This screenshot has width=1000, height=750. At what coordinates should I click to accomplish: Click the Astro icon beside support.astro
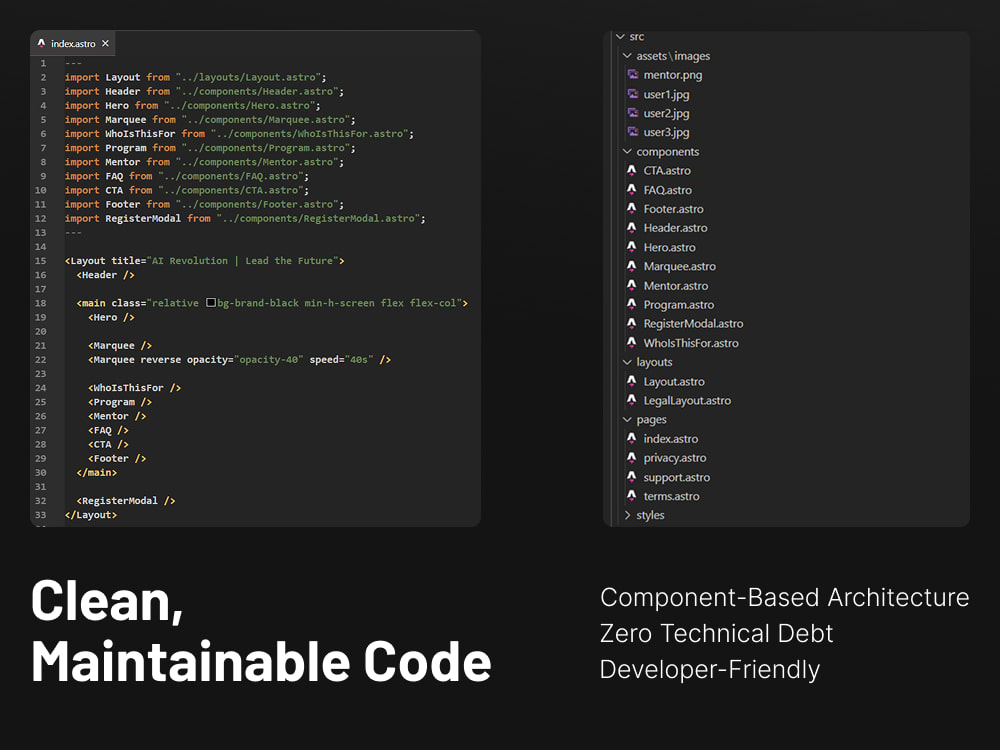tap(631, 476)
